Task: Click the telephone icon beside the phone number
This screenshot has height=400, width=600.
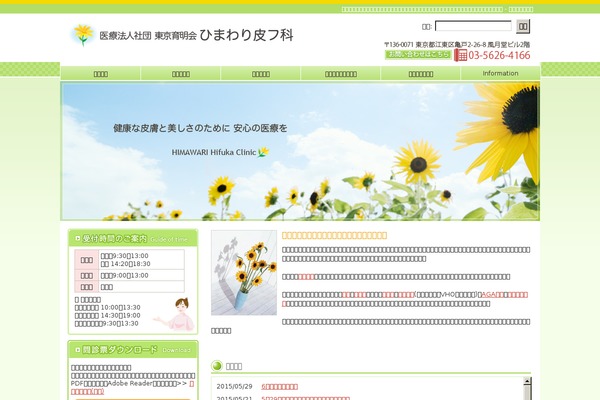Action: [x=460, y=55]
